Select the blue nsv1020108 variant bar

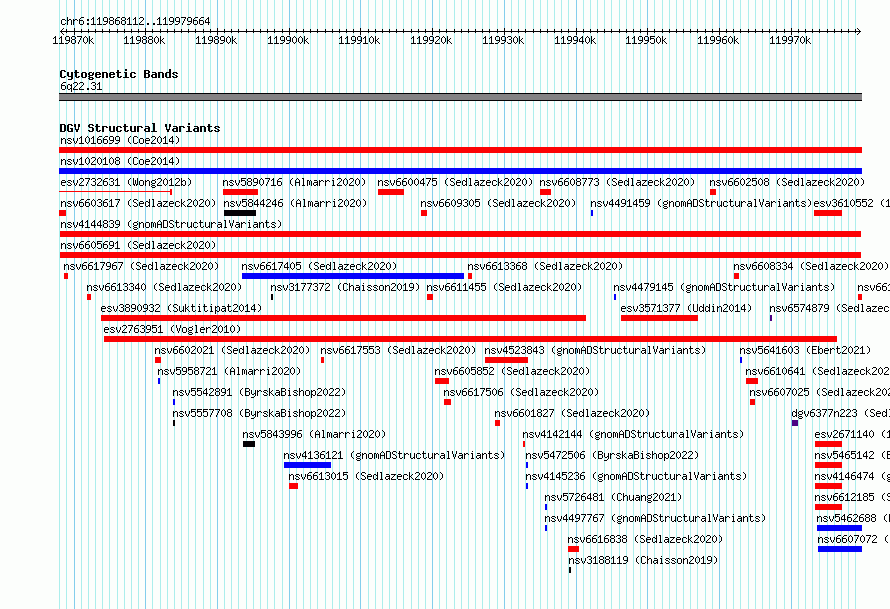460,171
